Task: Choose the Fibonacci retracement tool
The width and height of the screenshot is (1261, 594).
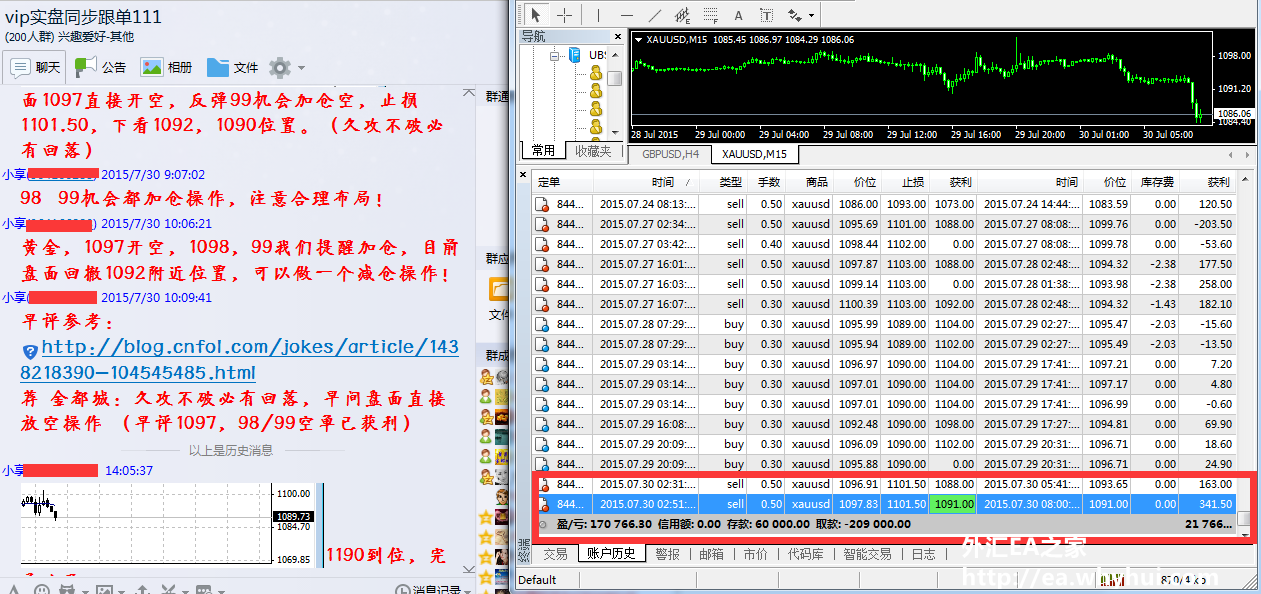Action: pyautogui.click(x=711, y=15)
